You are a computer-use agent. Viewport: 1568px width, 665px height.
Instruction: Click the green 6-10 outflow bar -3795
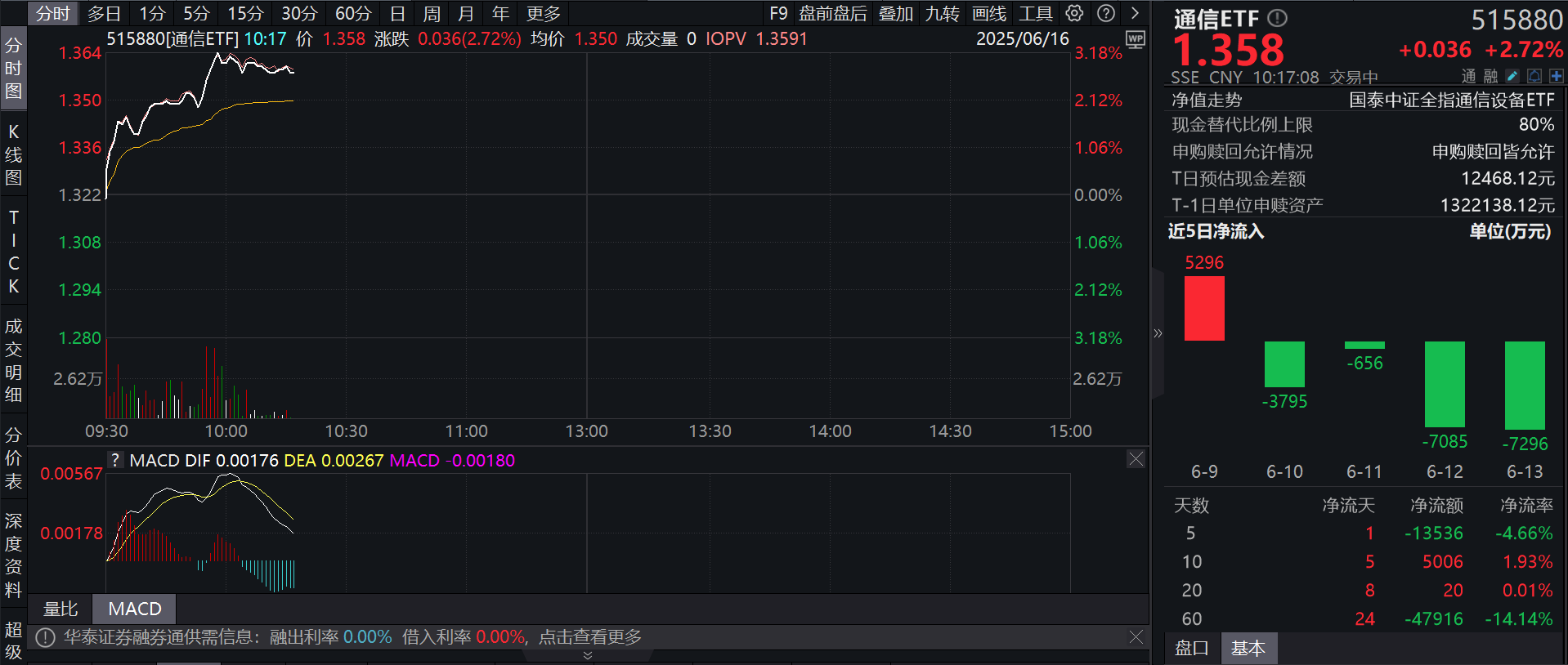point(1284,364)
